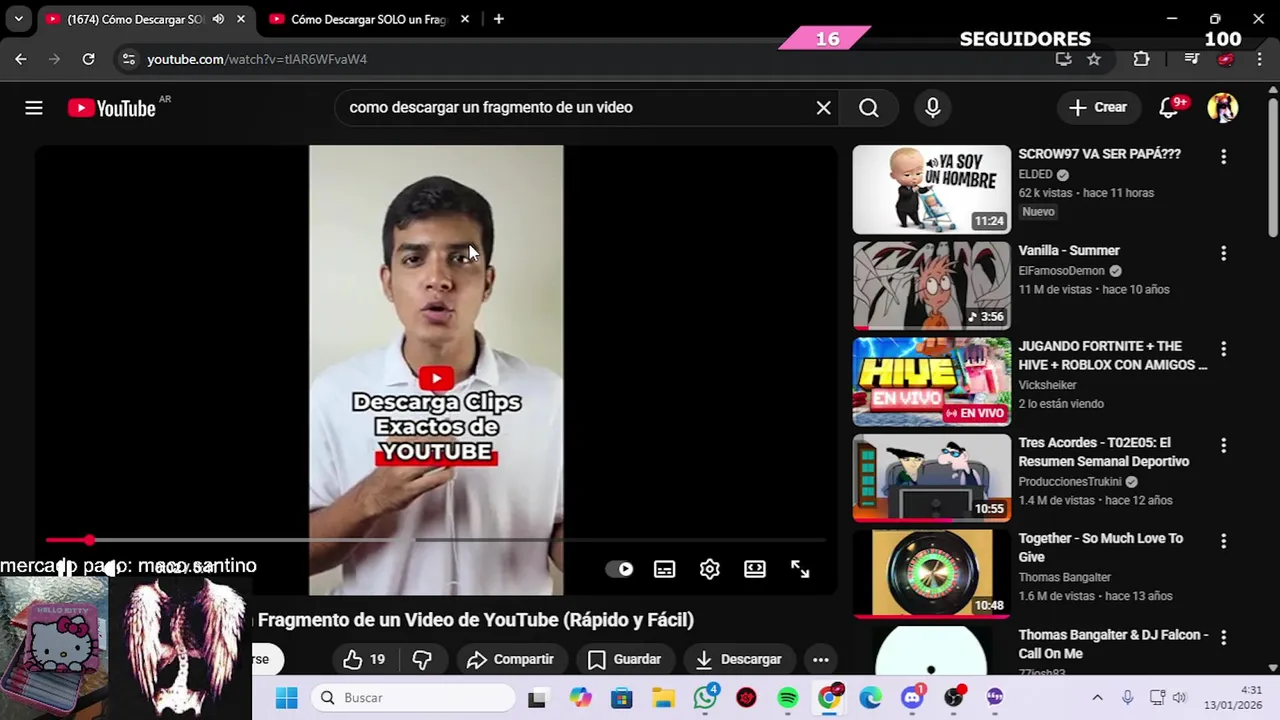The image size is (1280, 720).
Task: Open WhatsApp from the taskbar
Action: [x=706, y=697]
